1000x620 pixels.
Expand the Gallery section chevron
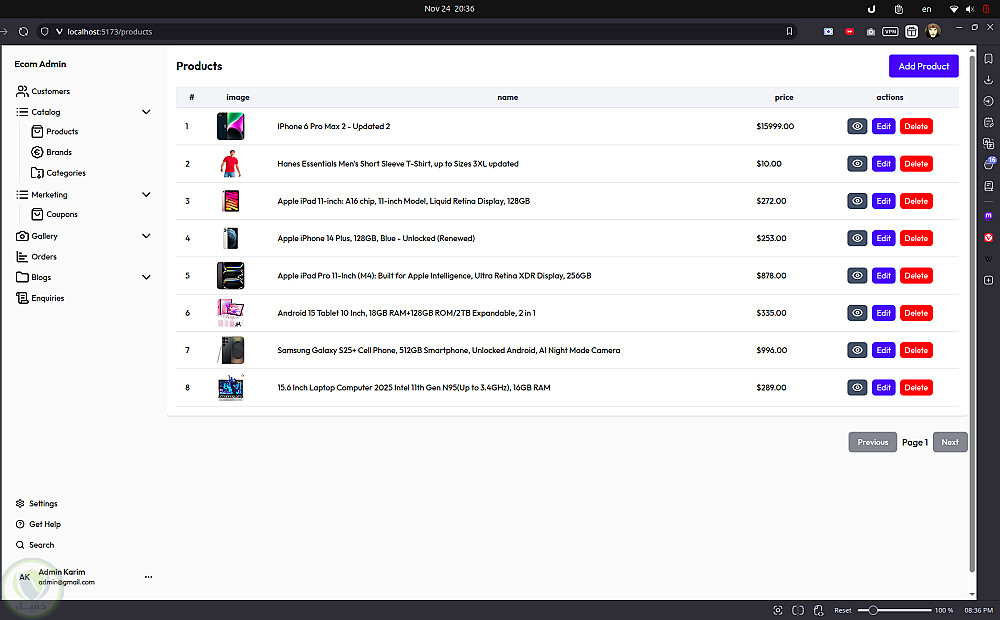point(146,236)
